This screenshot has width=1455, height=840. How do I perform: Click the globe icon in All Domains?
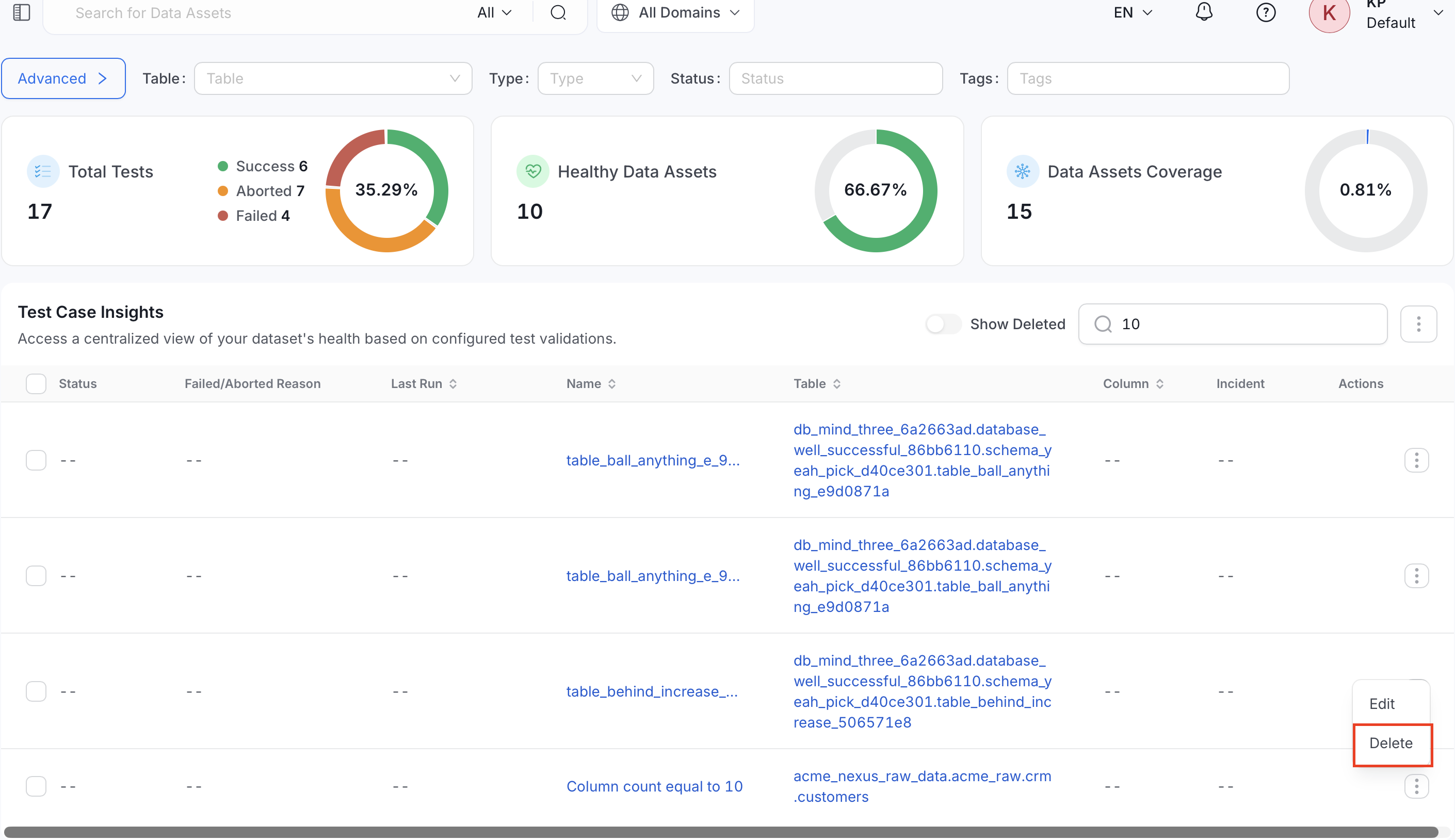pos(620,12)
